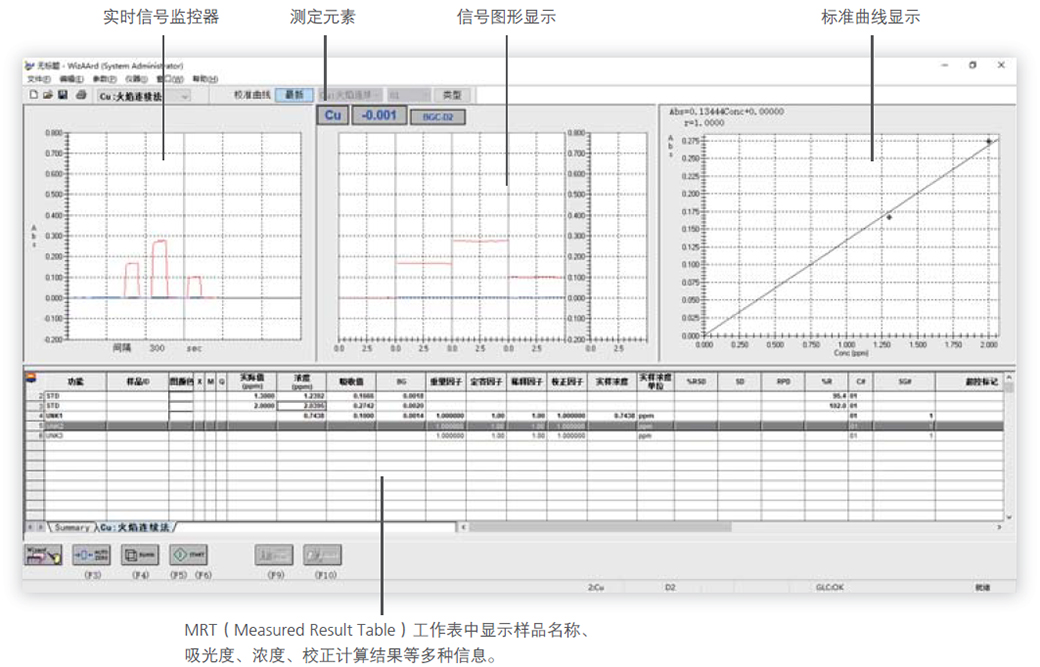Viewport: 1040px width, 667px height.
Task: Click the Open file folder icon
Action: [x=47, y=96]
